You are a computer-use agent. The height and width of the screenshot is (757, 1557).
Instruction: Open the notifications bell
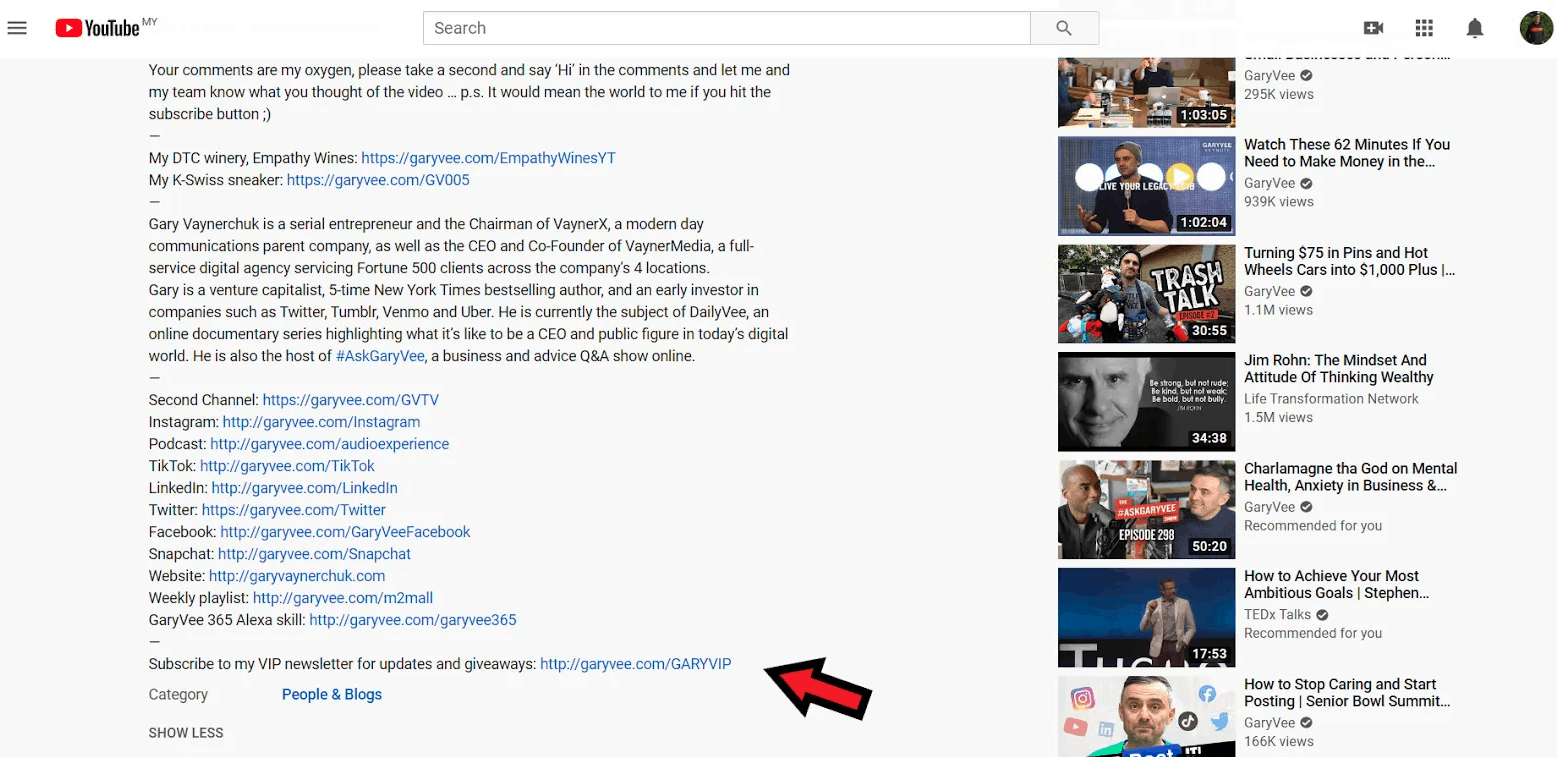[1475, 28]
